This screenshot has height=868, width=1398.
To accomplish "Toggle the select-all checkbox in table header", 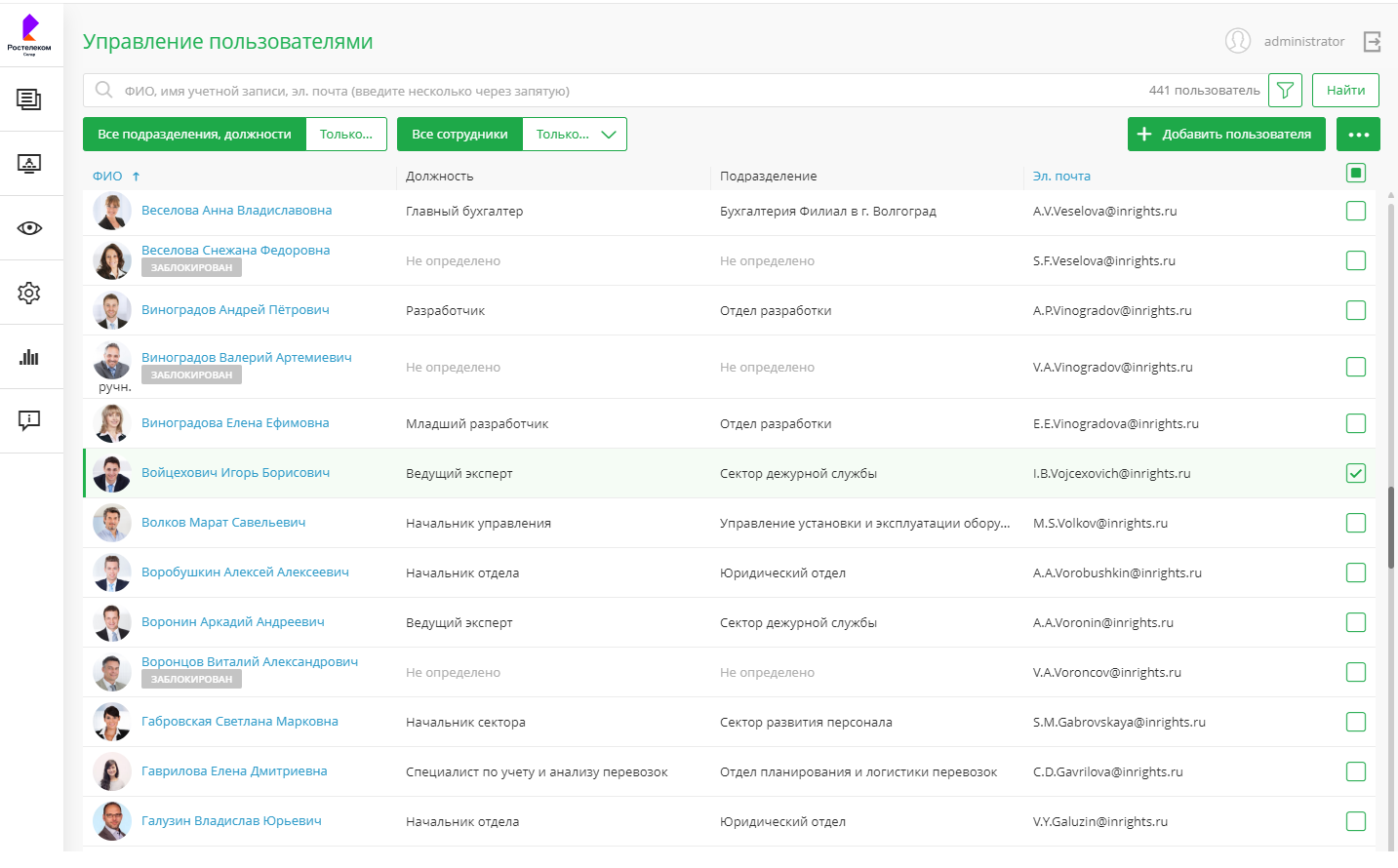I will [x=1355, y=174].
